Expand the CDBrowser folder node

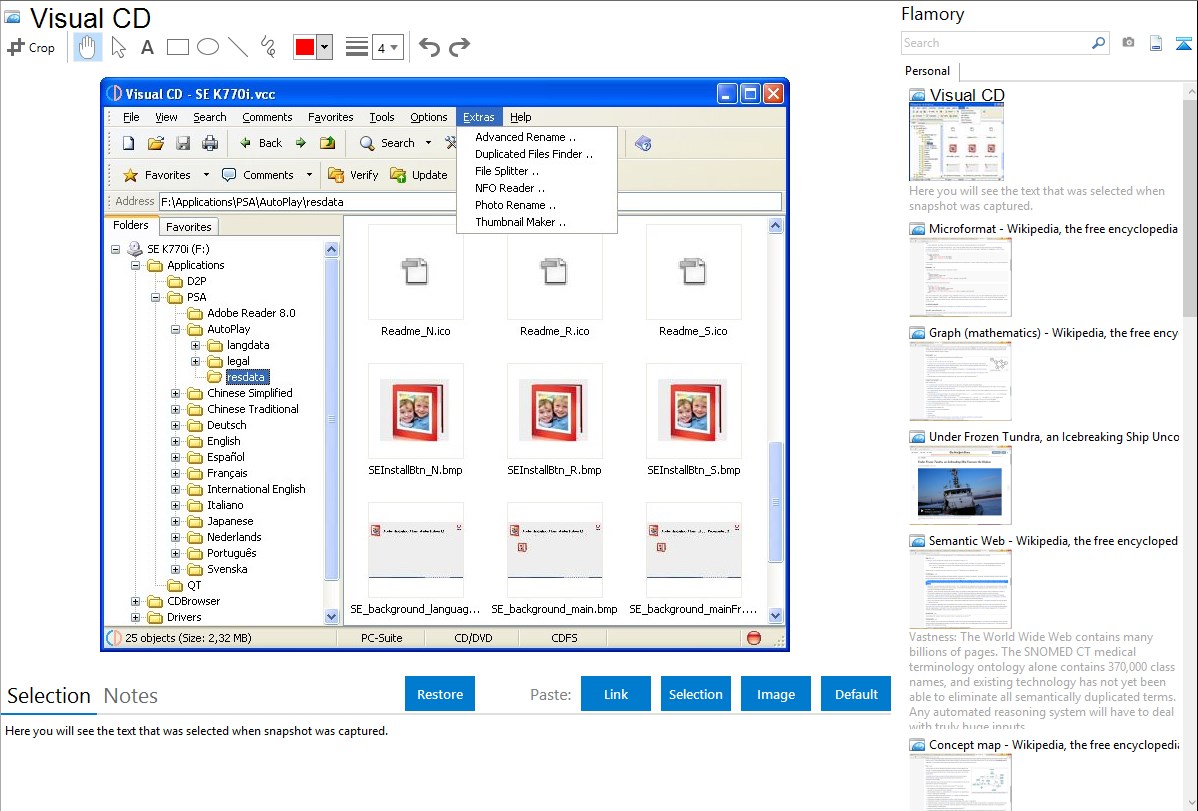[135, 602]
